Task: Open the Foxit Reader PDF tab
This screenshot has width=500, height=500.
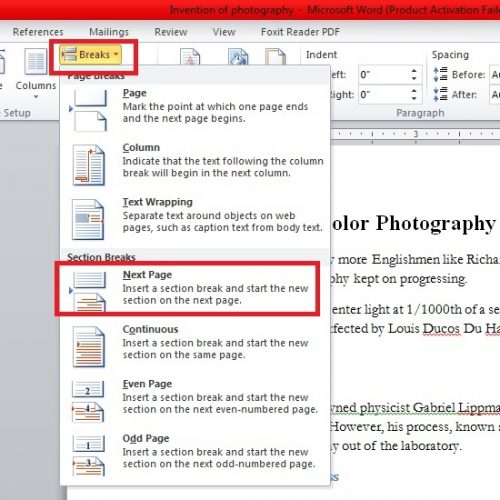Action: [300, 32]
